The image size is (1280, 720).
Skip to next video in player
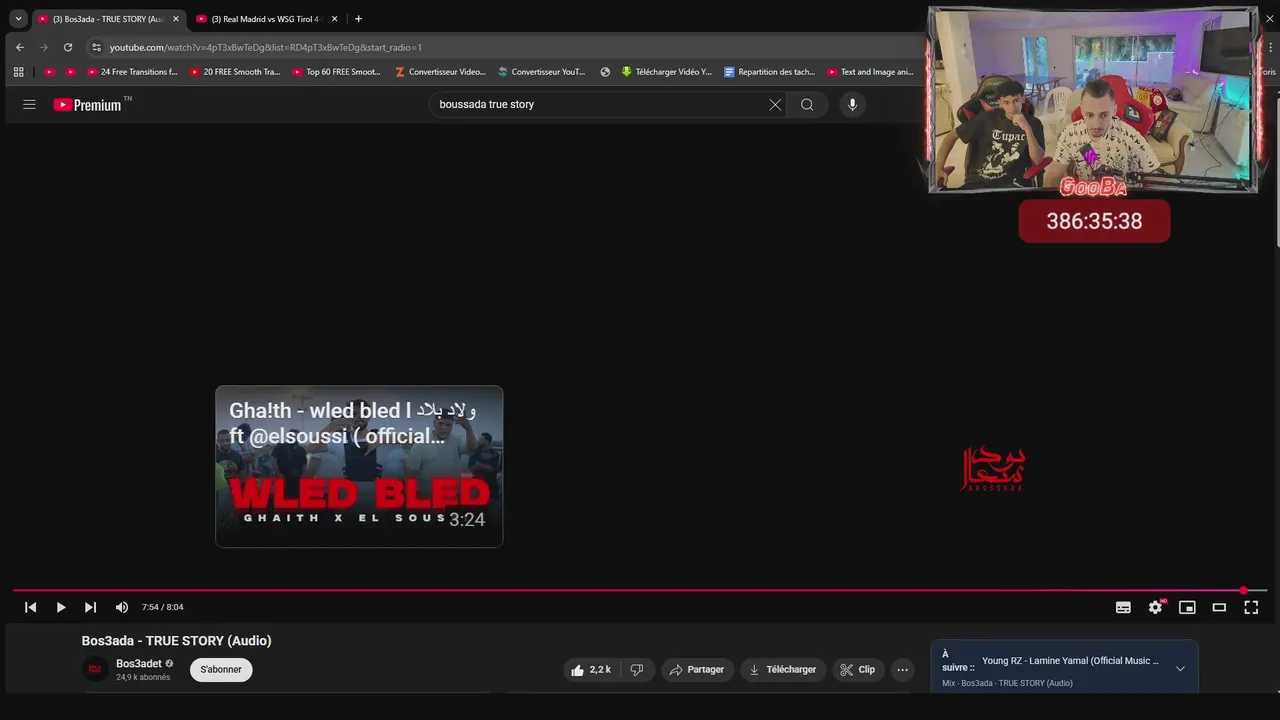(x=90, y=607)
